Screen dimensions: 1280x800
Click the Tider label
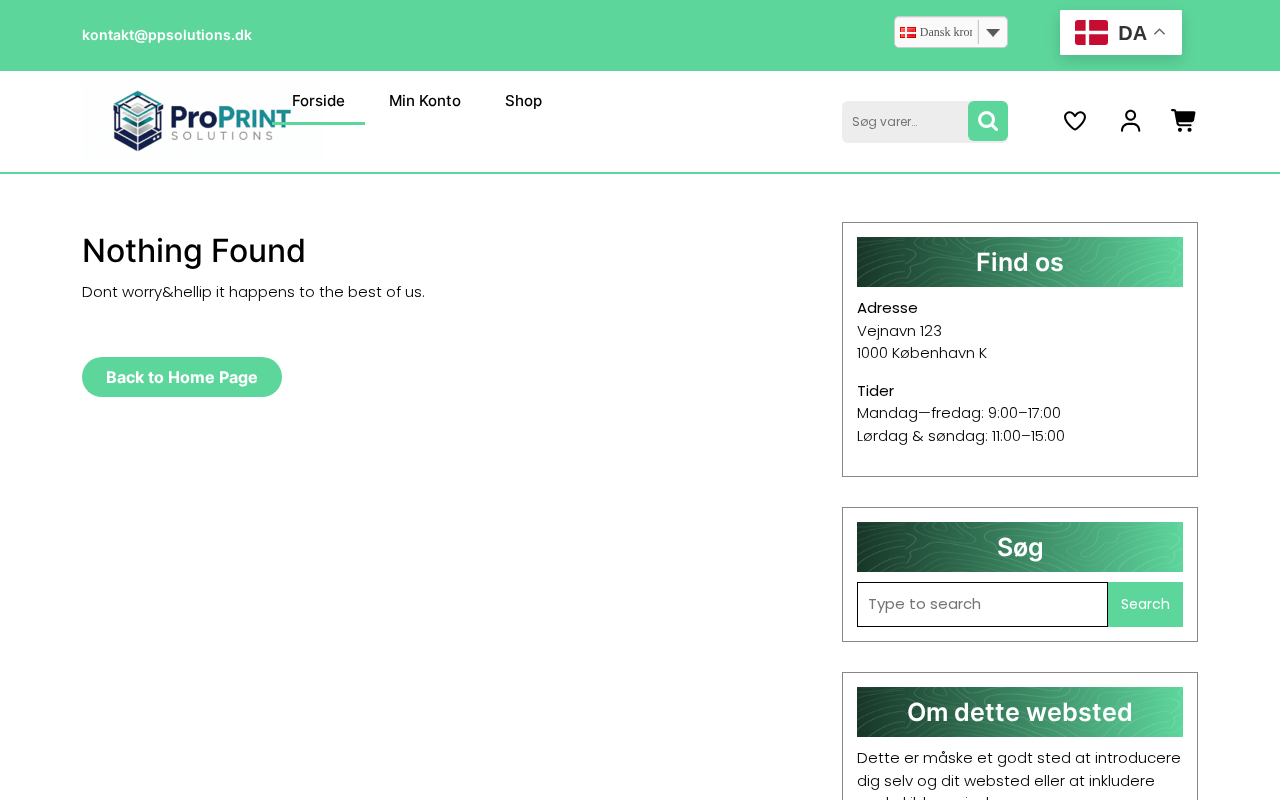tap(876, 391)
